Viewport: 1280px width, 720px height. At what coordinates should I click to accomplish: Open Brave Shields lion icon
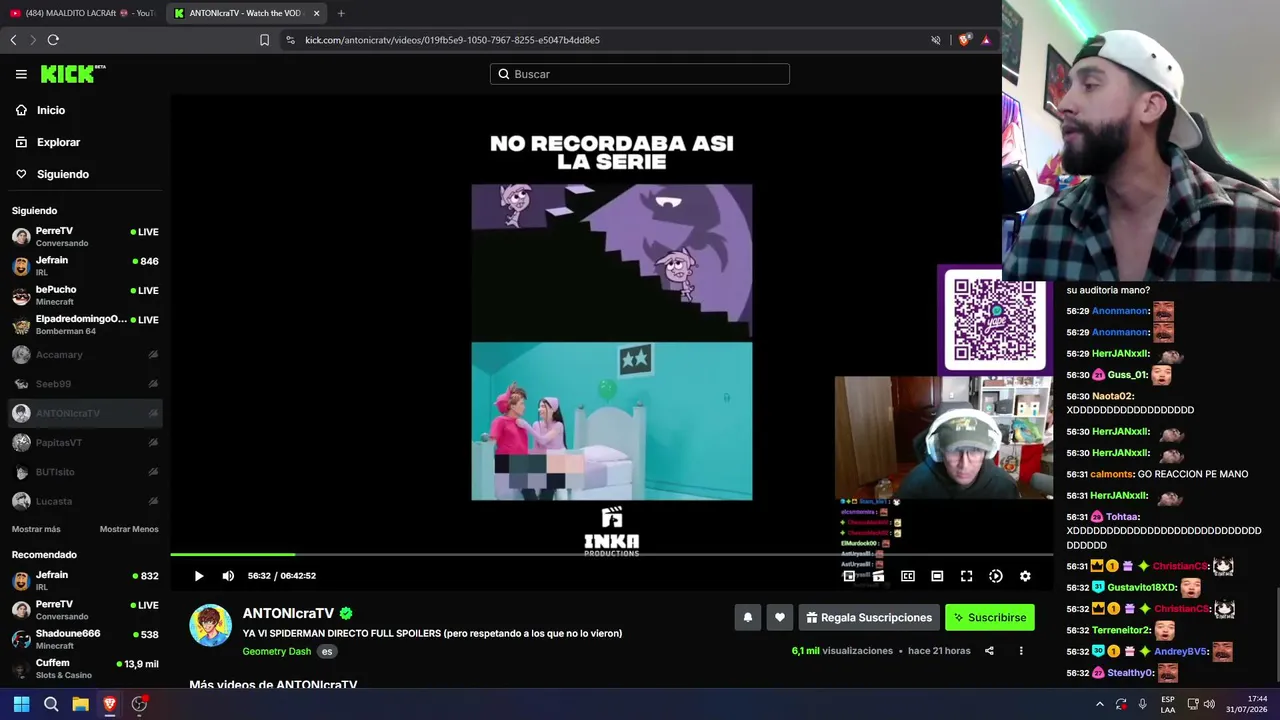(x=965, y=40)
